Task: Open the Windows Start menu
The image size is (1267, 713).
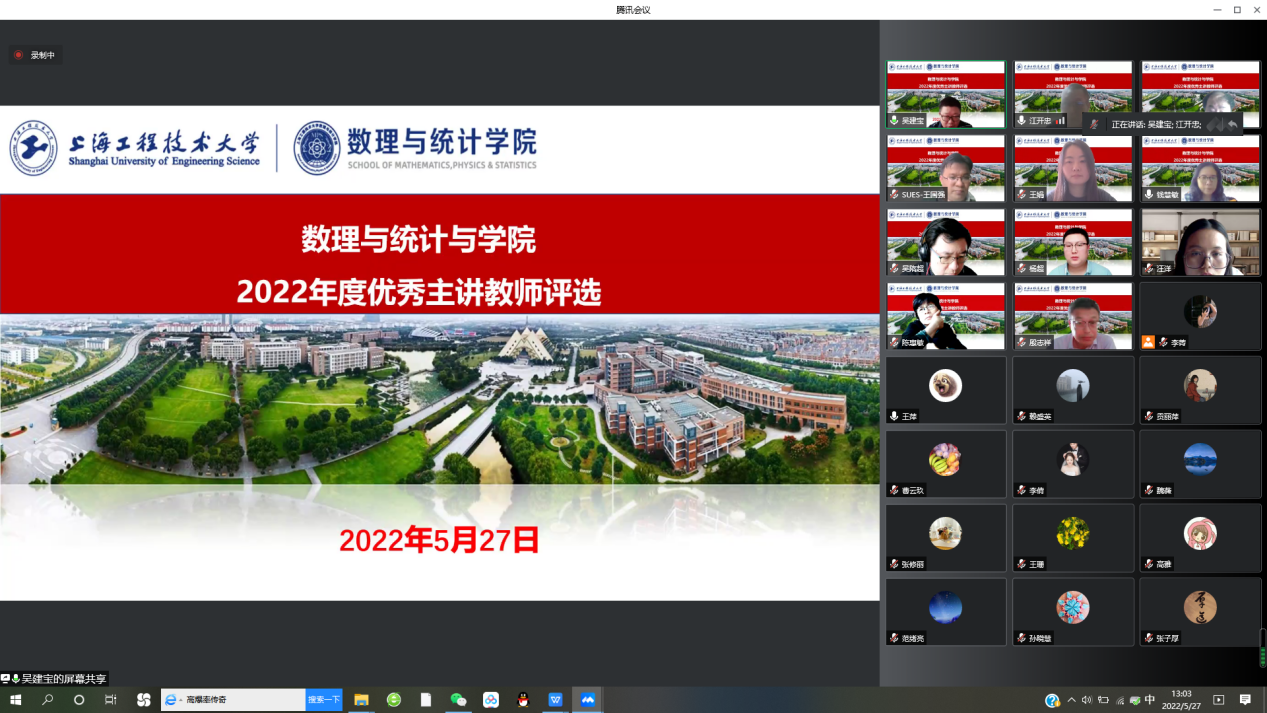Action: 15,700
